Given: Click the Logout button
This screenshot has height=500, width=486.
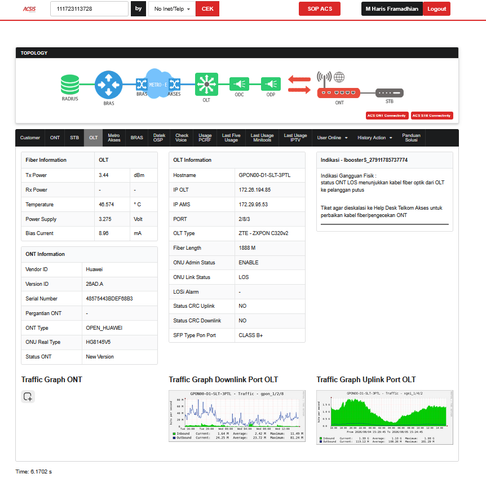Looking at the screenshot, I should point(437,9).
